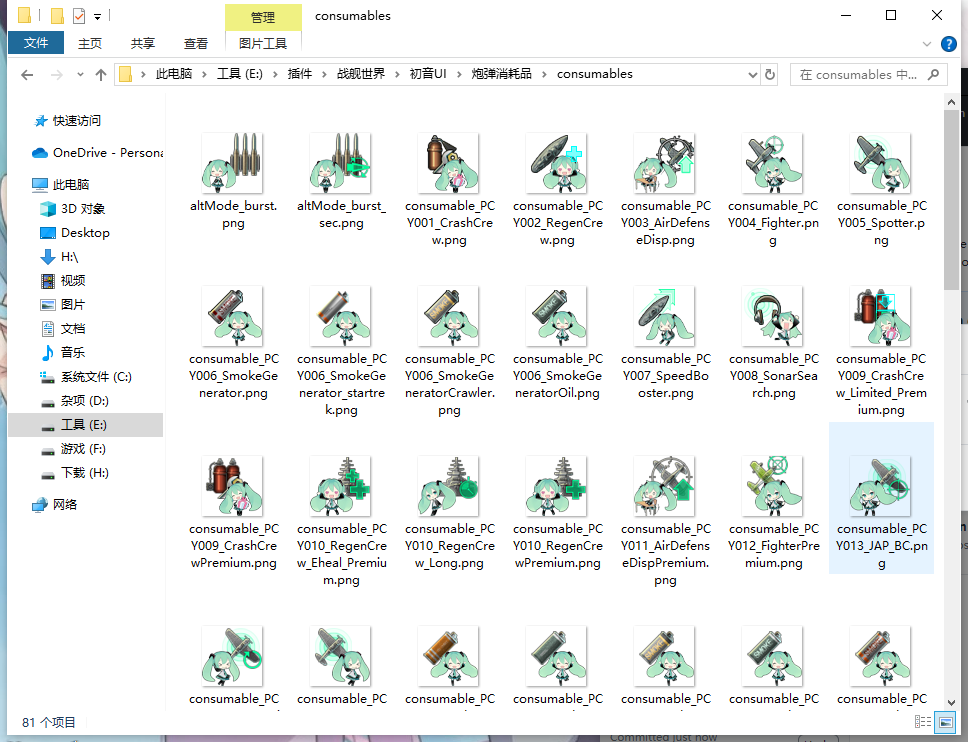The height and width of the screenshot is (742, 968).
Task: Select the altMode_burst_sec.png file icon
Action: [x=341, y=163]
